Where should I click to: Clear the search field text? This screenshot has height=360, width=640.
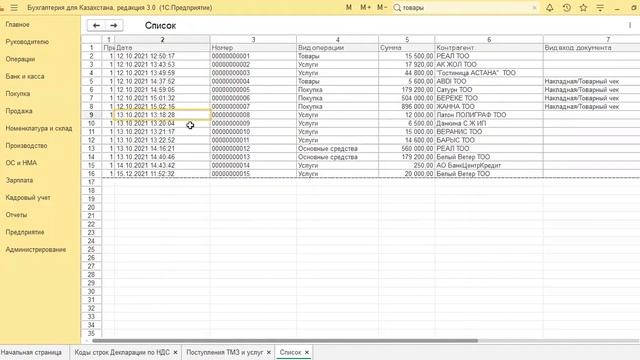pyautogui.click(x=534, y=8)
